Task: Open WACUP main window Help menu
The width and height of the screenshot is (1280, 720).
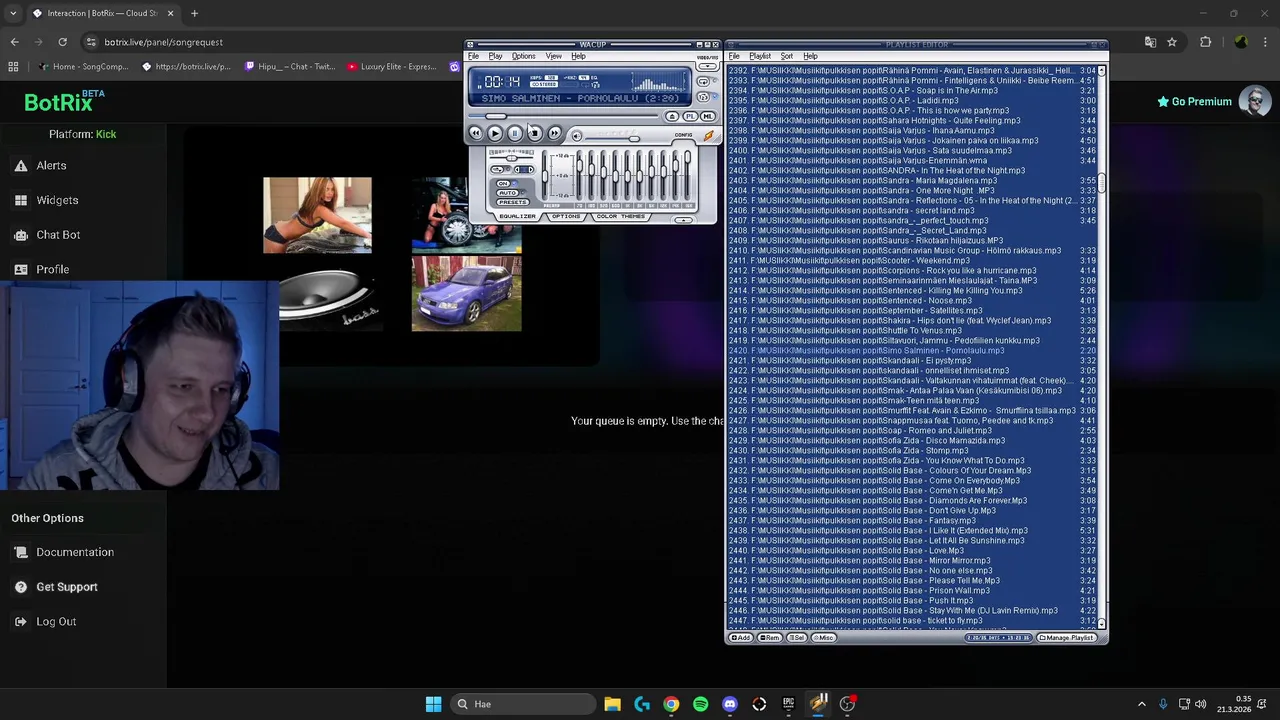Action: (578, 56)
